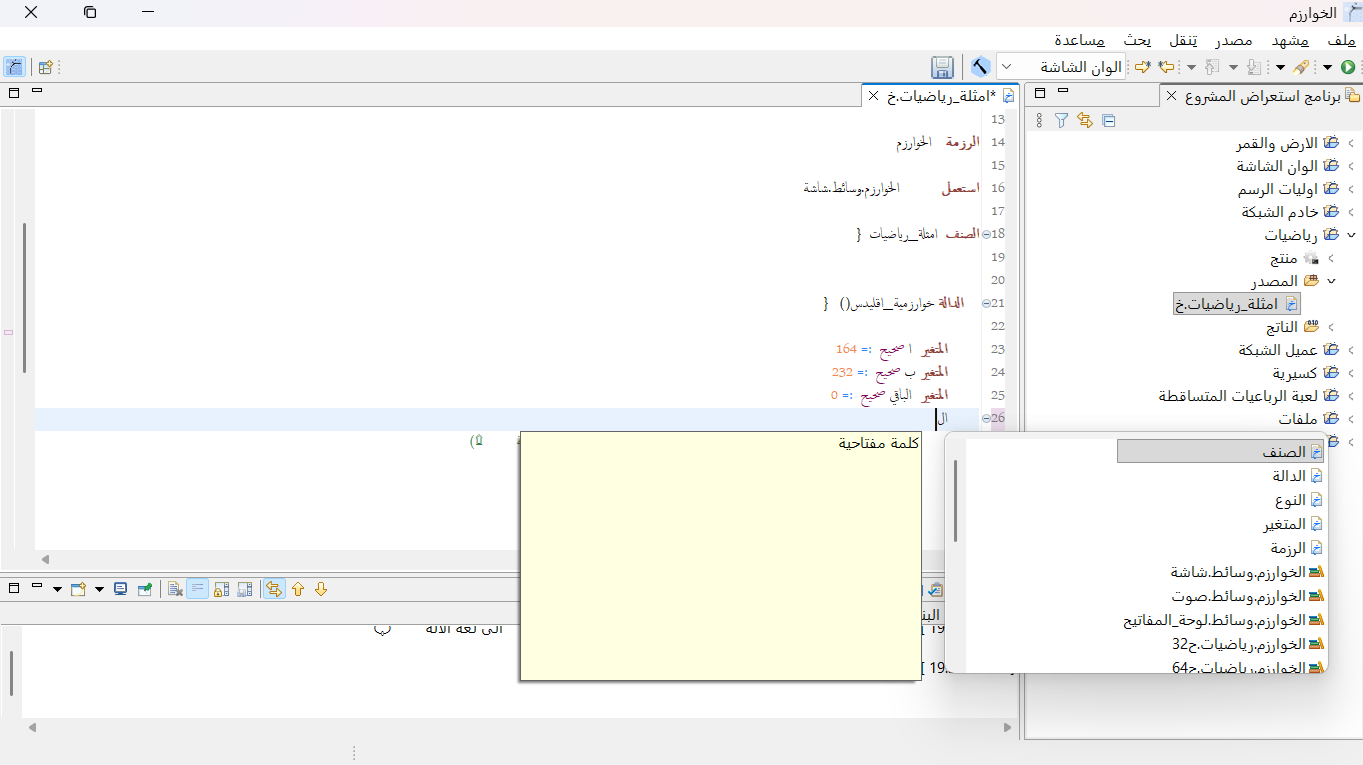Click the hammer build icon
1363x765 pixels.
coord(981,67)
